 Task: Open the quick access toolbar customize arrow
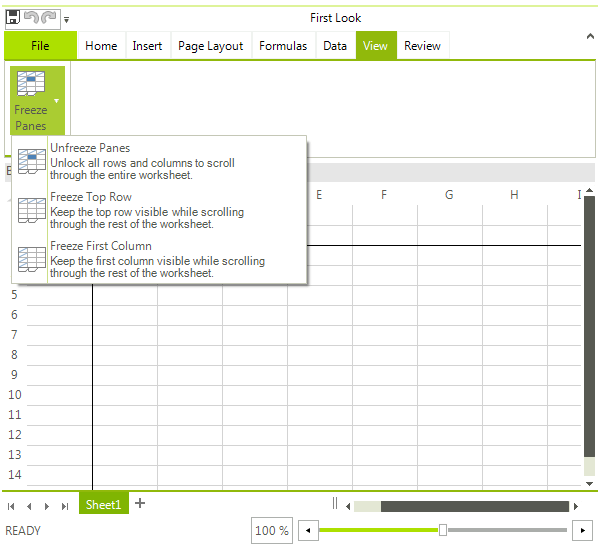pyautogui.click(x=67, y=19)
